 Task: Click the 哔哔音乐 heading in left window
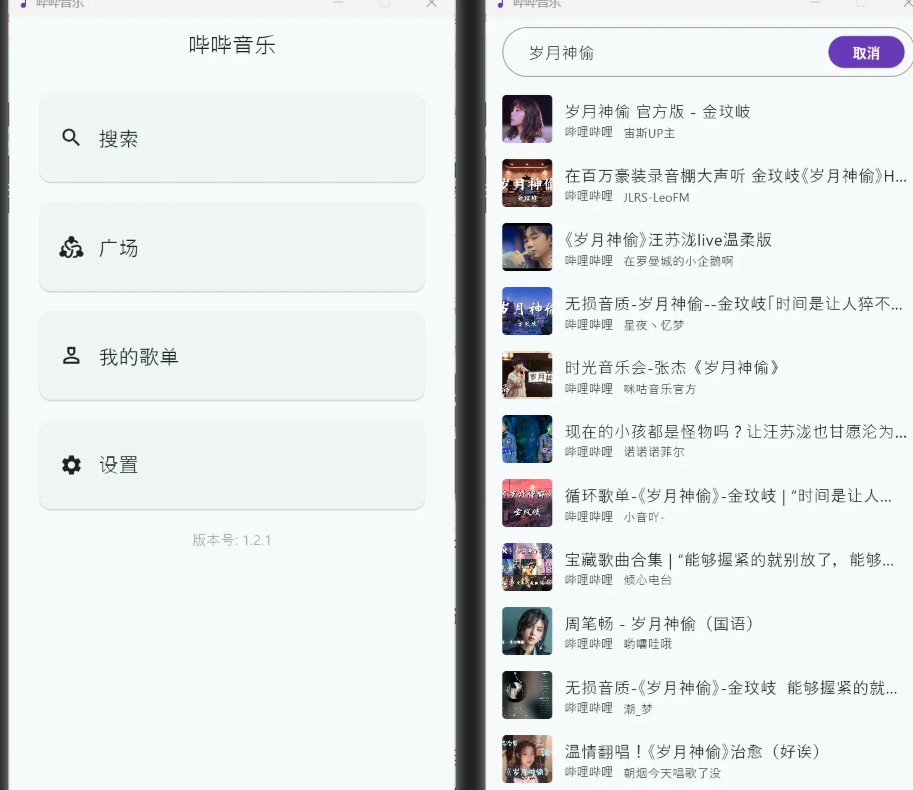pos(232,45)
